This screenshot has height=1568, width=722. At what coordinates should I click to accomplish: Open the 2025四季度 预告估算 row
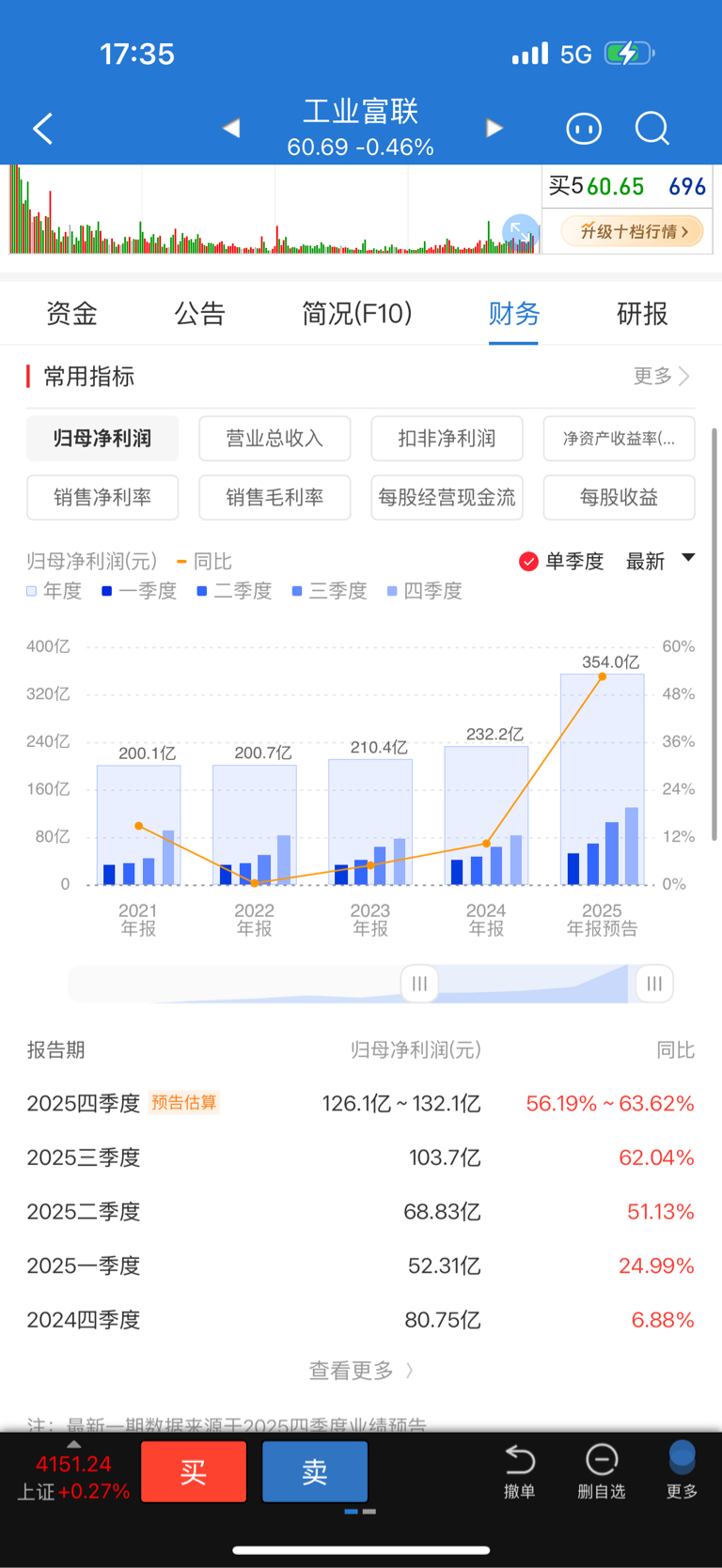(x=361, y=1103)
